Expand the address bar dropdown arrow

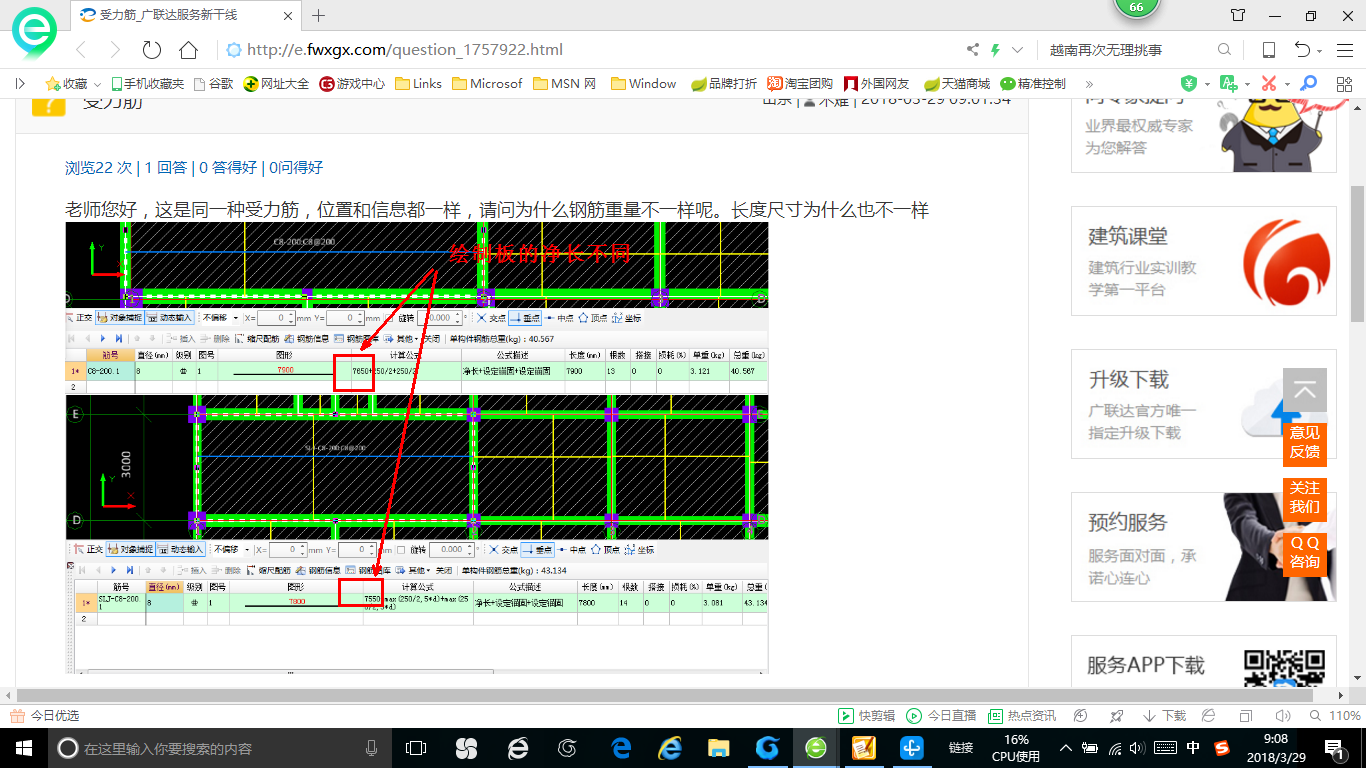pos(1018,50)
